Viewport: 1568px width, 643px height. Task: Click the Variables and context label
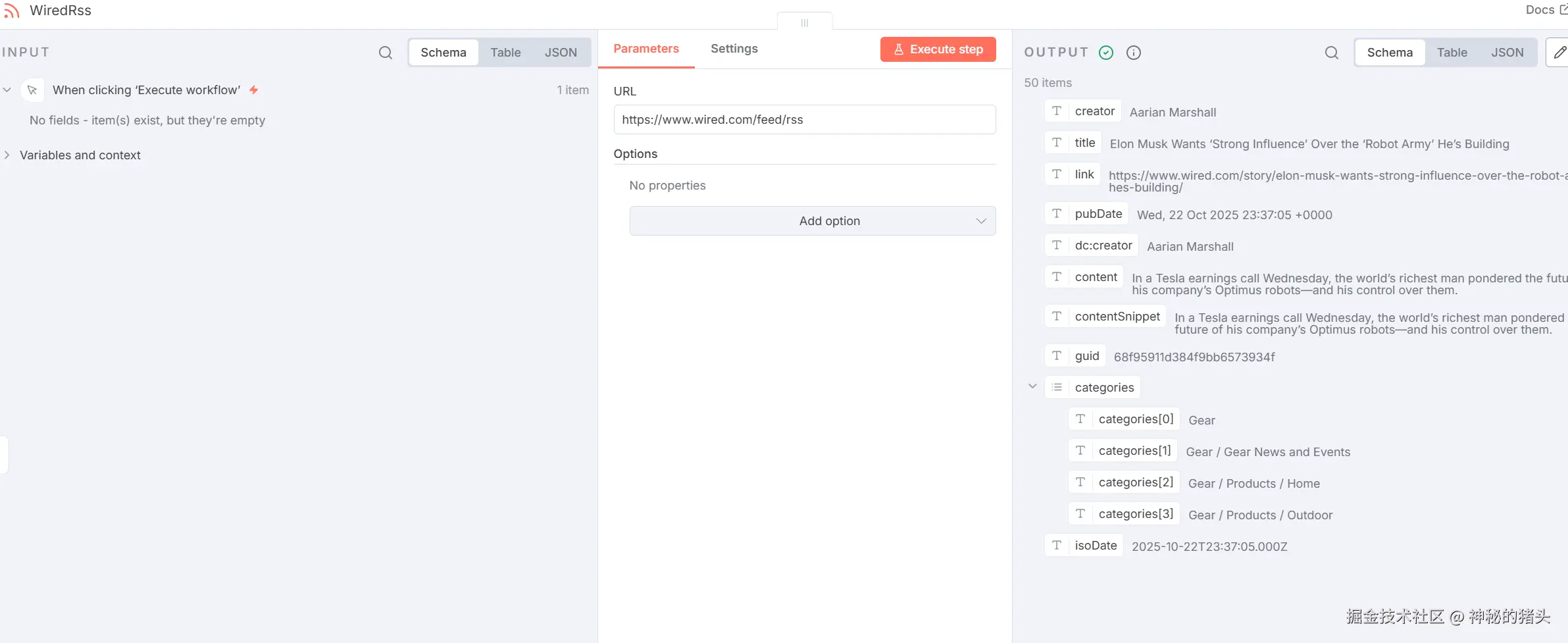coord(80,155)
